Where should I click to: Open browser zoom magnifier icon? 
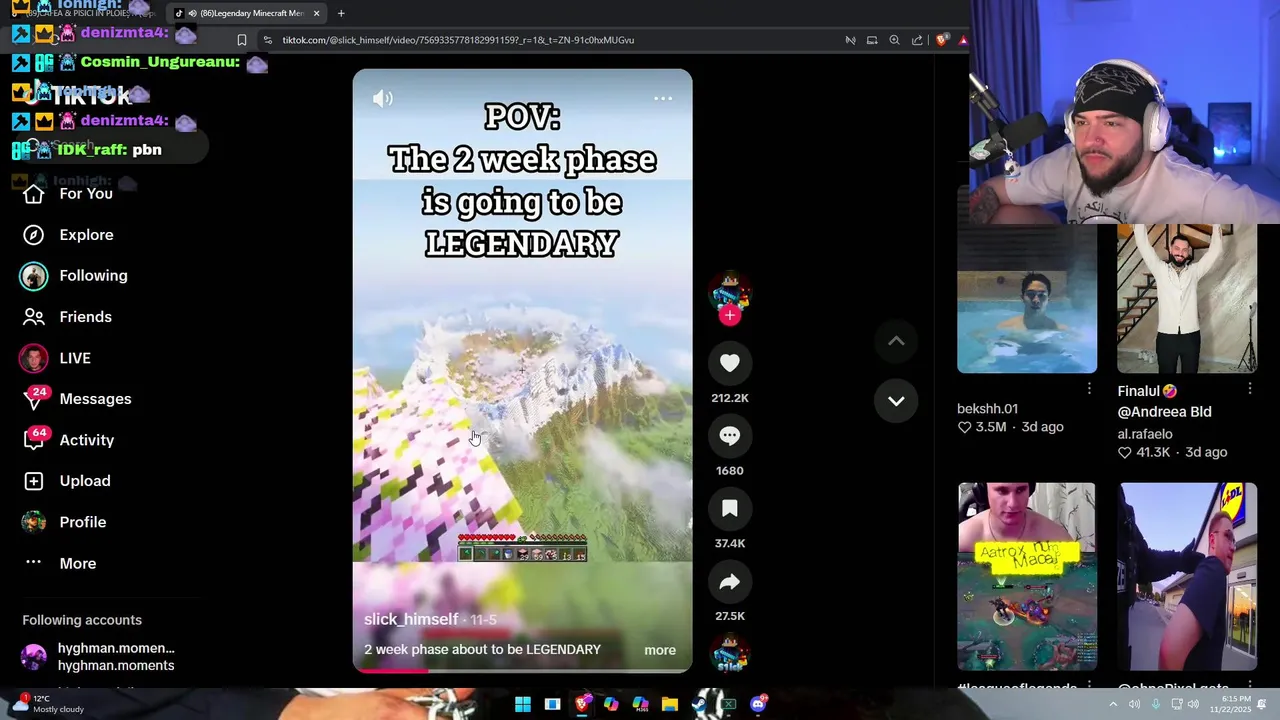coord(894,40)
